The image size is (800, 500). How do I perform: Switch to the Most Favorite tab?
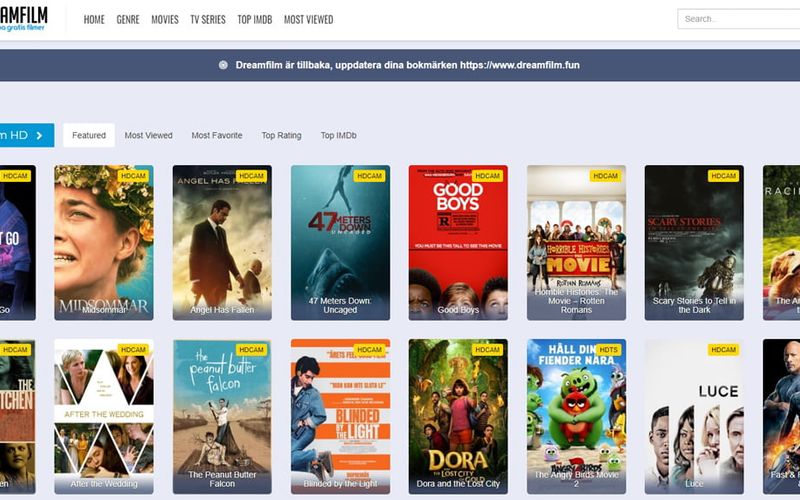click(x=217, y=135)
